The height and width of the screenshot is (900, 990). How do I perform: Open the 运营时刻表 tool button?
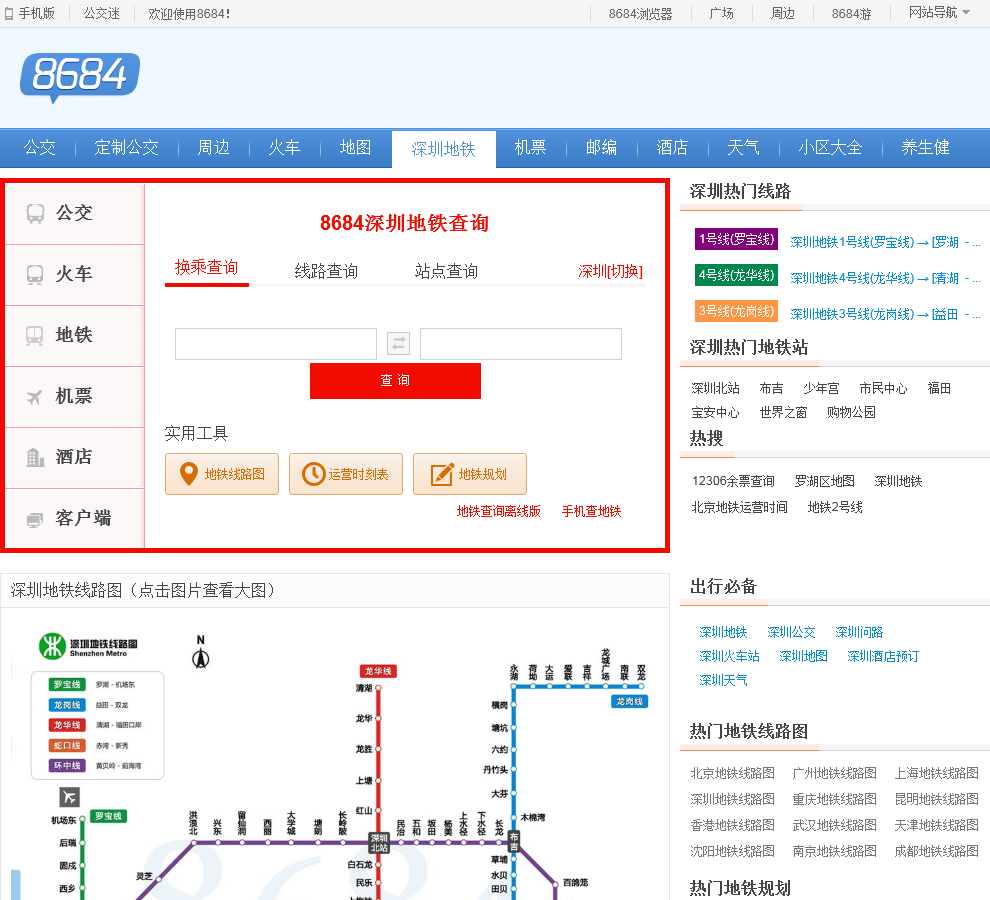(x=345, y=474)
